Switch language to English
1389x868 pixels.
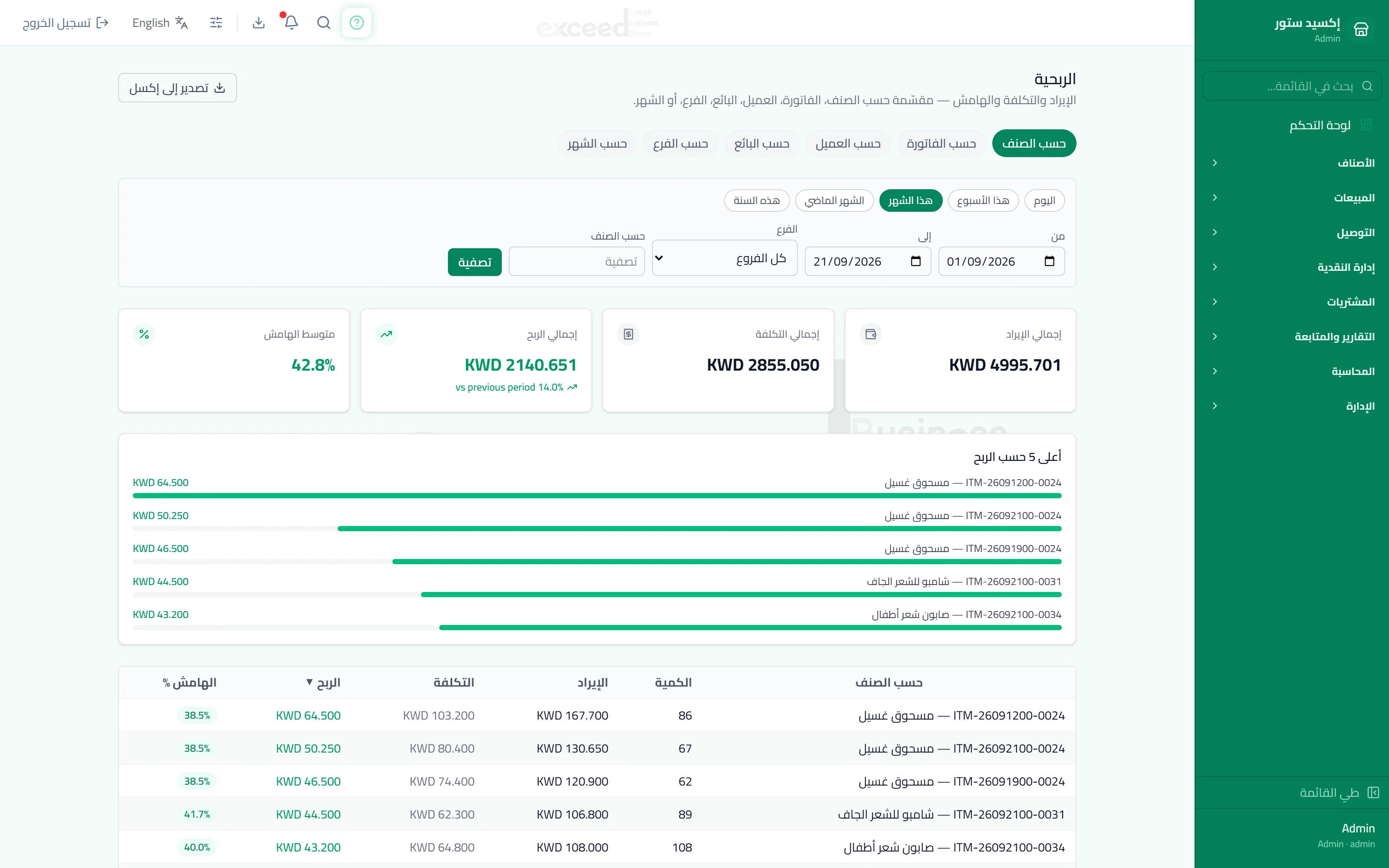coord(160,23)
